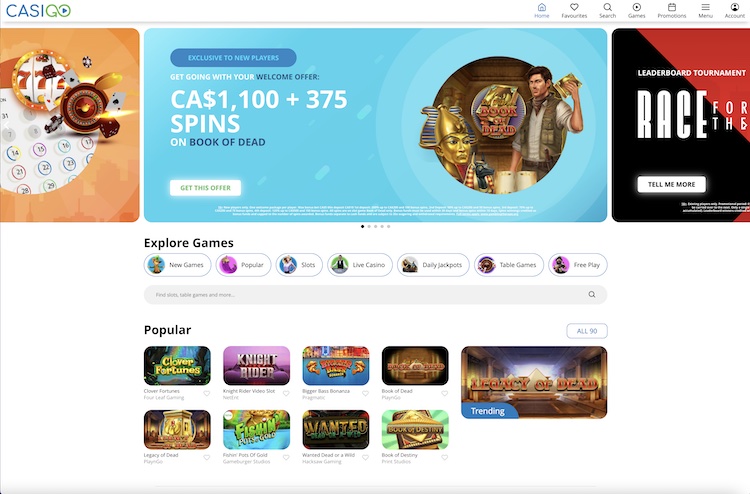Image resolution: width=750 pixels, height=494 pixels.
Task: Select the Live Casino category chip
Action: [x=360, y=265]
